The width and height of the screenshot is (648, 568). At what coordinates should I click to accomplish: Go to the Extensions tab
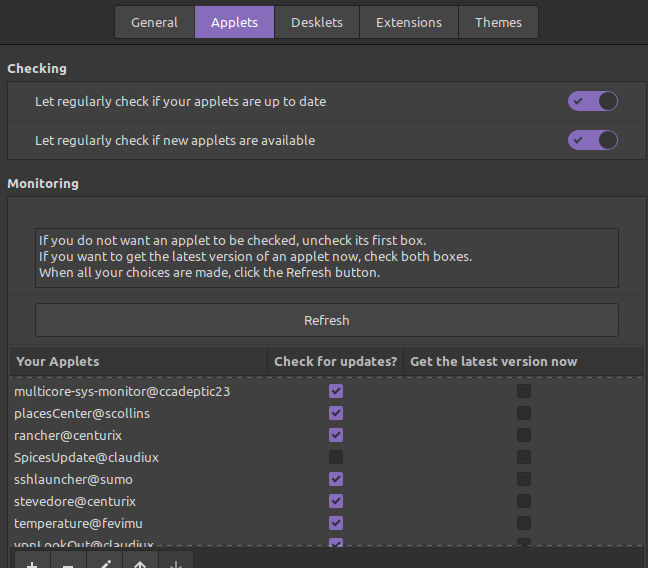(409, 22)
